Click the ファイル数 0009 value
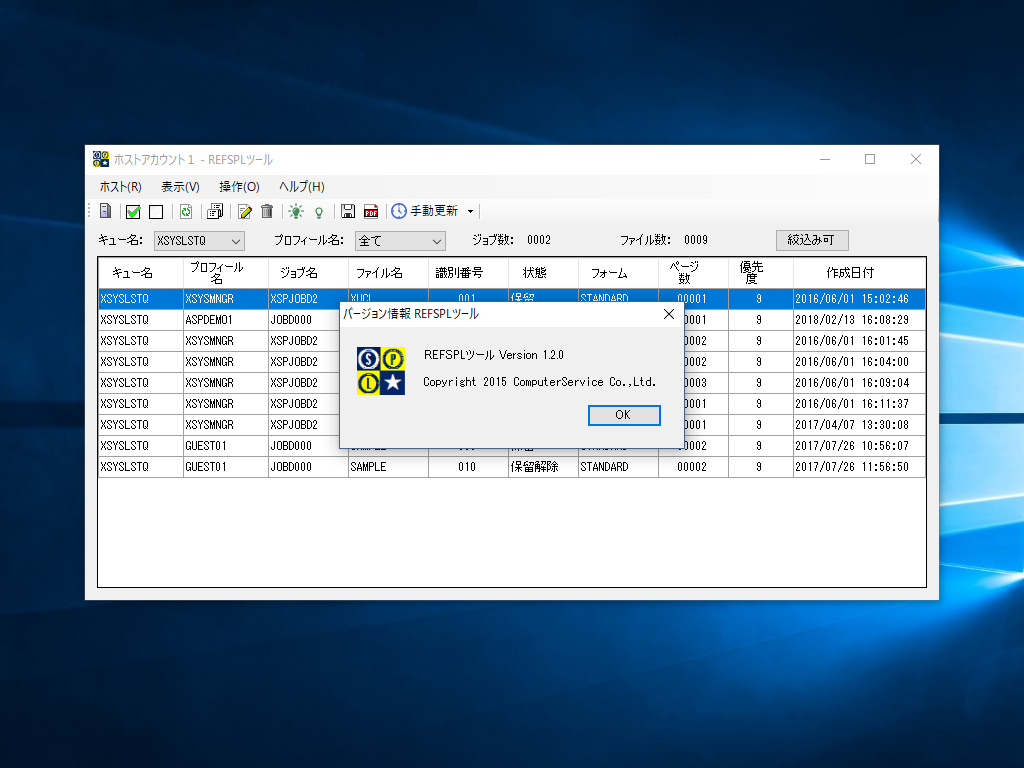The image size is (1024, 768). 696,240
